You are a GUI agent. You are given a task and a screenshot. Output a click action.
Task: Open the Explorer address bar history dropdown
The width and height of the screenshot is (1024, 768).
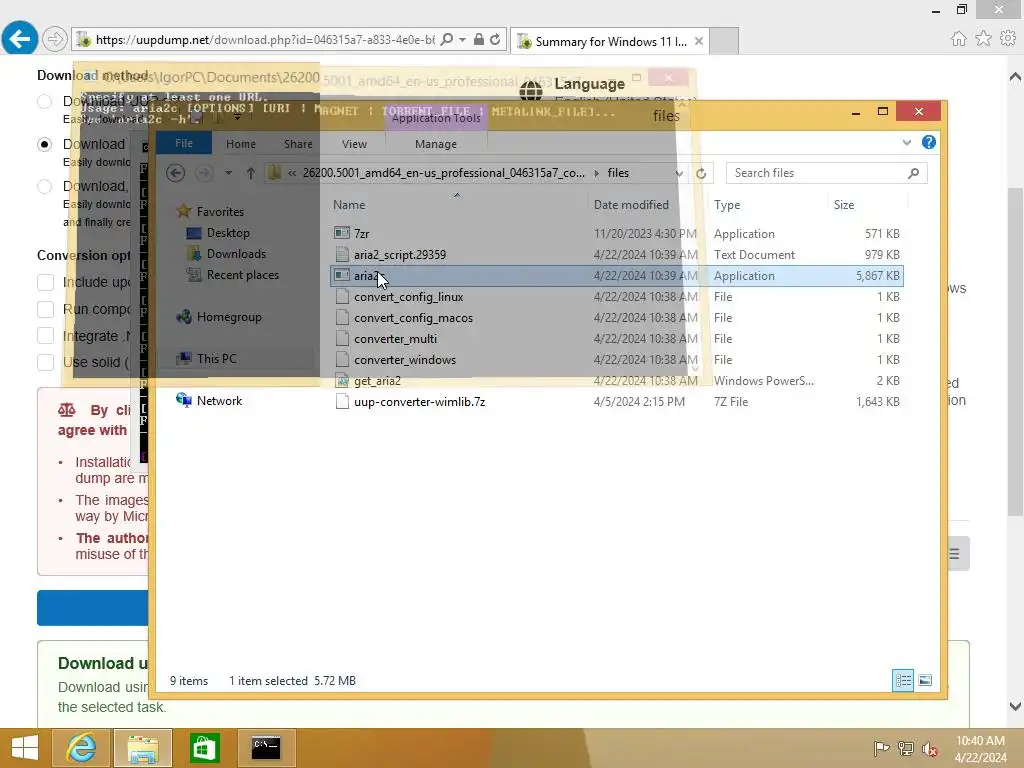pyautogui.click(x=679, y=173)
